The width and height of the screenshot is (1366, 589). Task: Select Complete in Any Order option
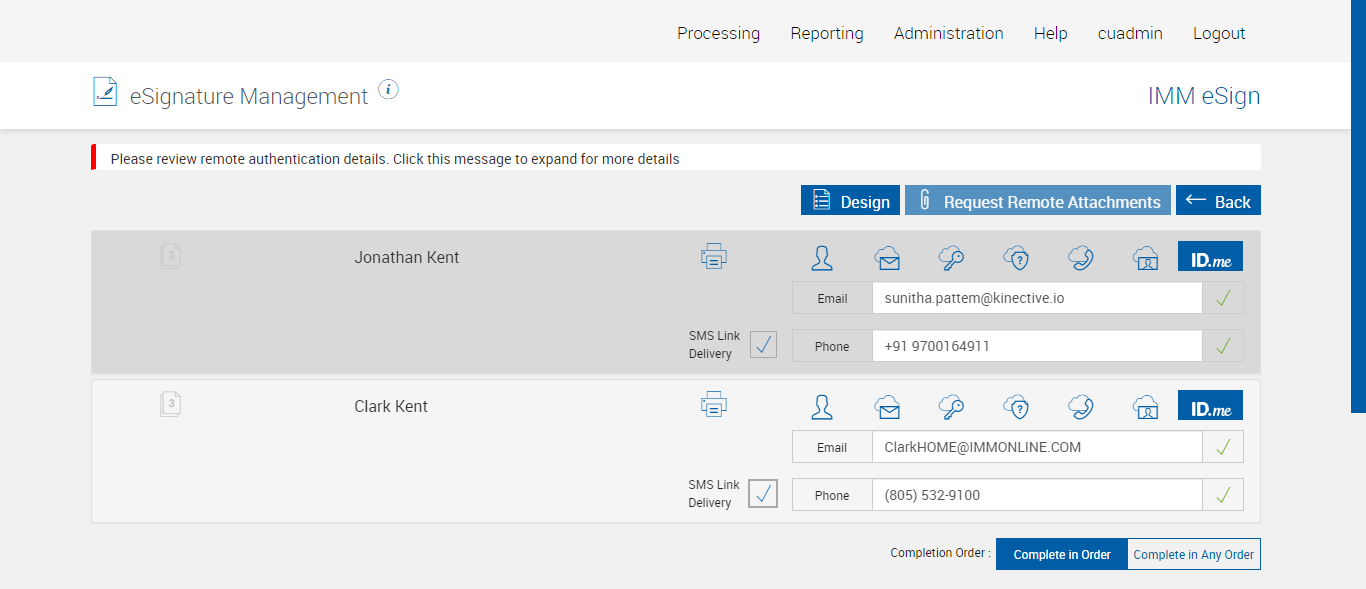click(1193, 554)
